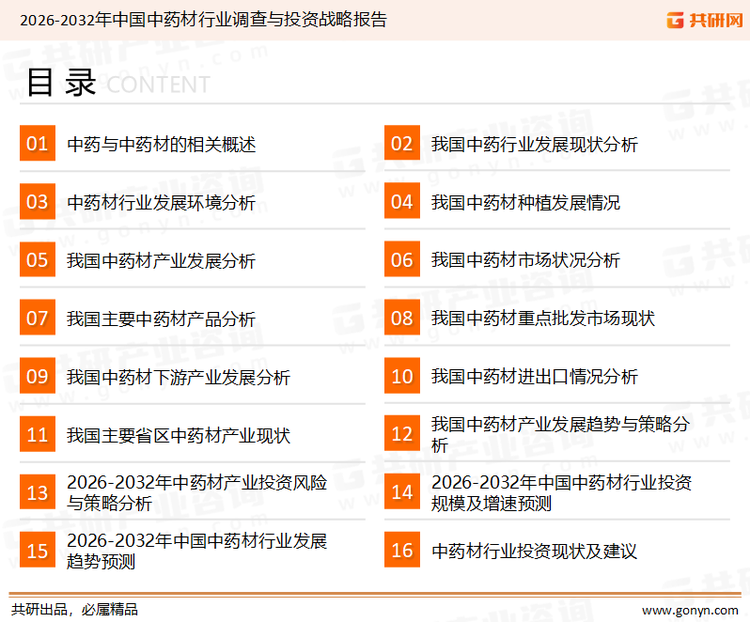This screenshot has height=622, width=750.
Task: Select chapter 2026-2032年中药材产业投资风险与策略分析
Action: pos(197,493)
